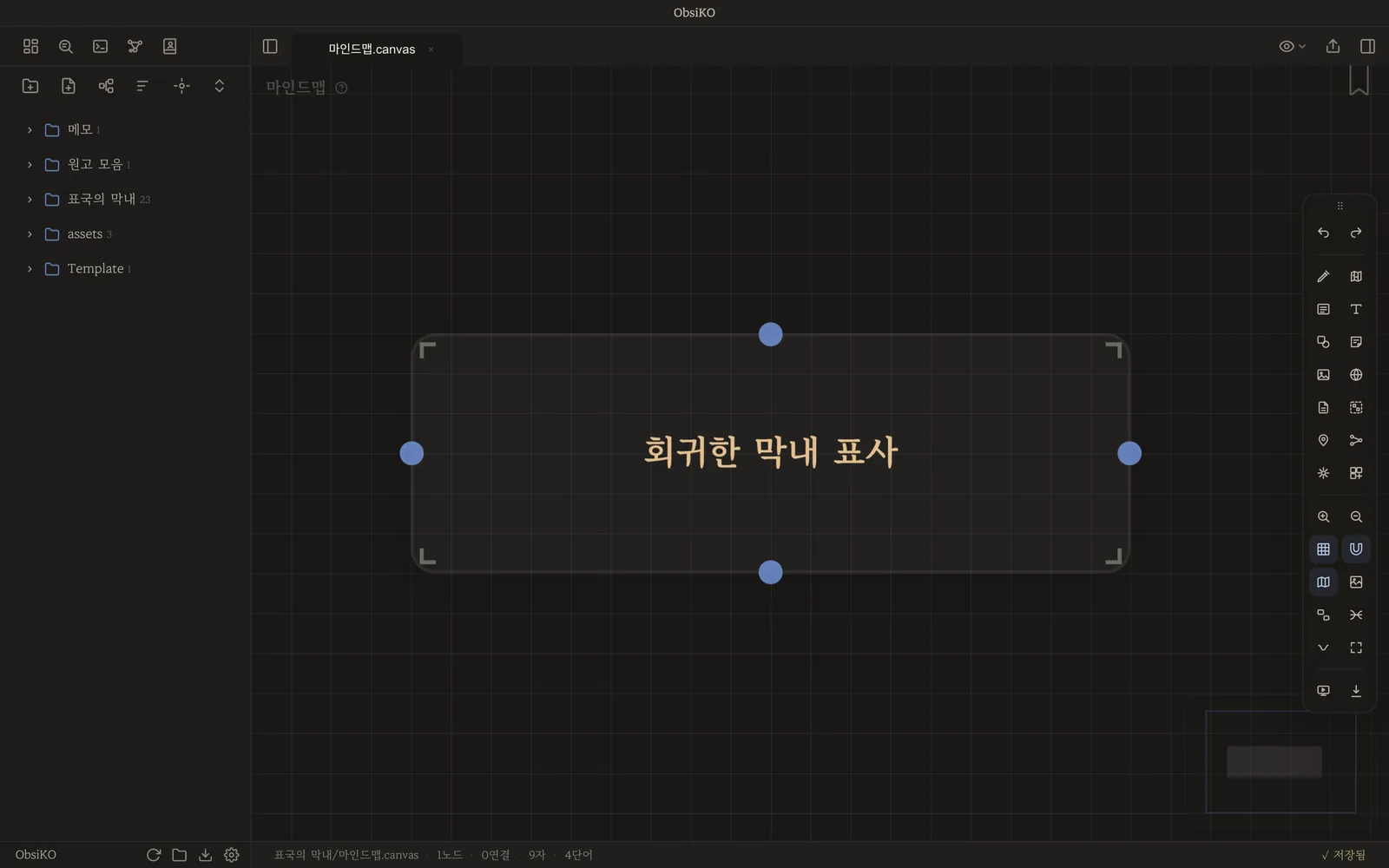
Task: Toggle the minimap button
Action: pos(1323,582)
